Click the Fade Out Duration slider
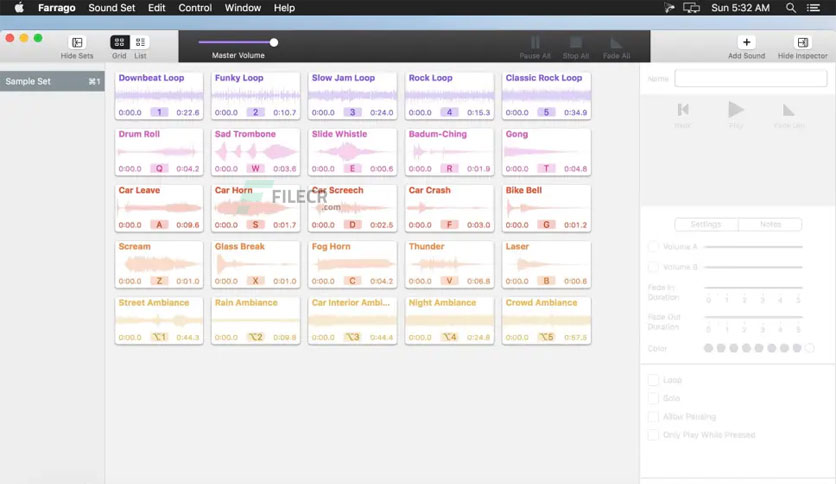 point(753,317)
